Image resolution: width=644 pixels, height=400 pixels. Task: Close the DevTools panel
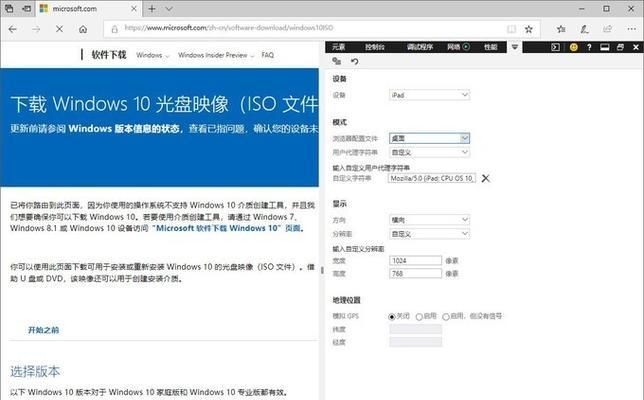636,47
